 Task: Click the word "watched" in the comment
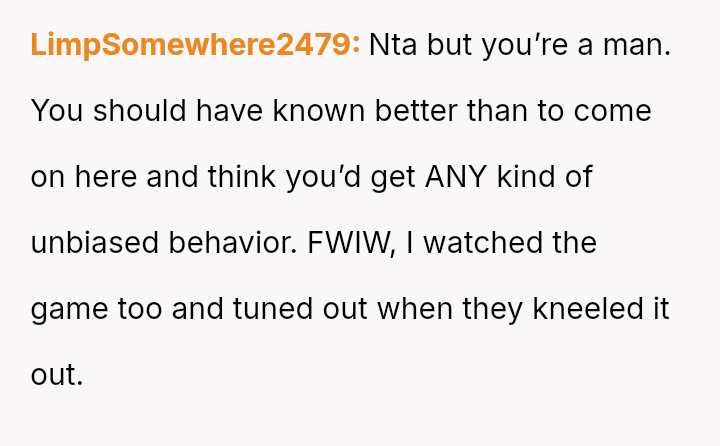point(480,243)
